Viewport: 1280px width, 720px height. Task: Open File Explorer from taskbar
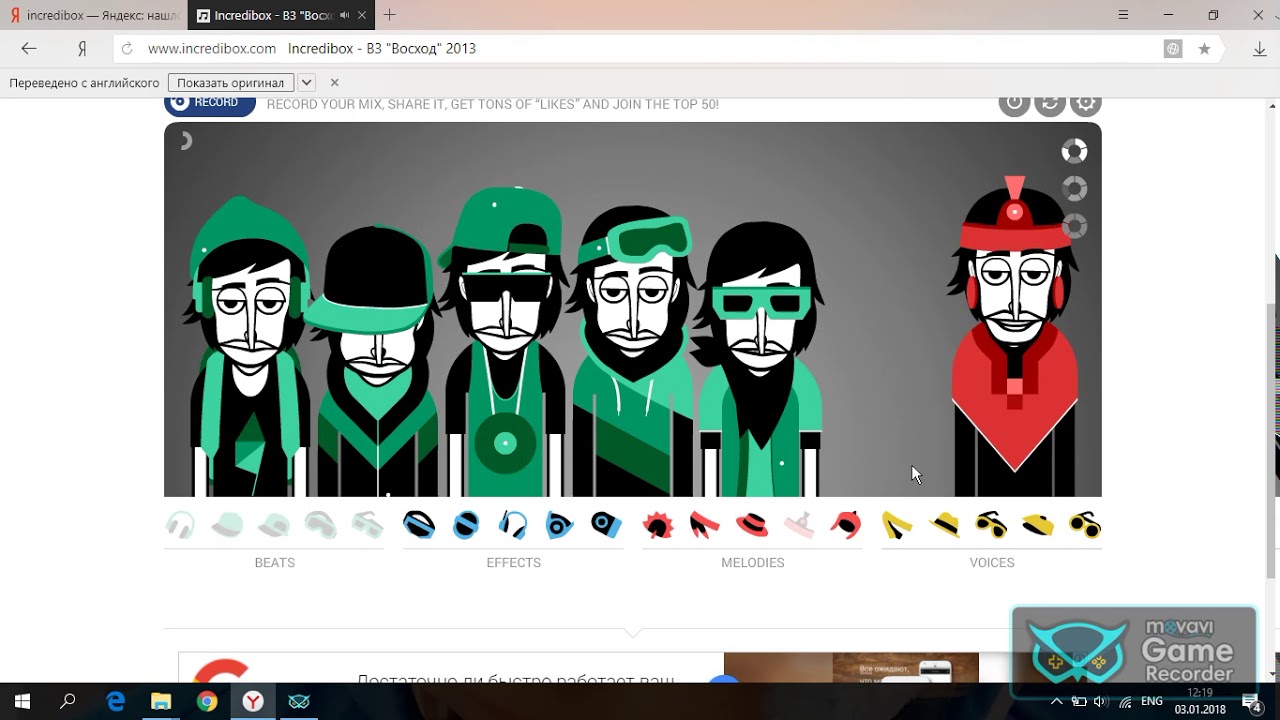tap(161, 702)
